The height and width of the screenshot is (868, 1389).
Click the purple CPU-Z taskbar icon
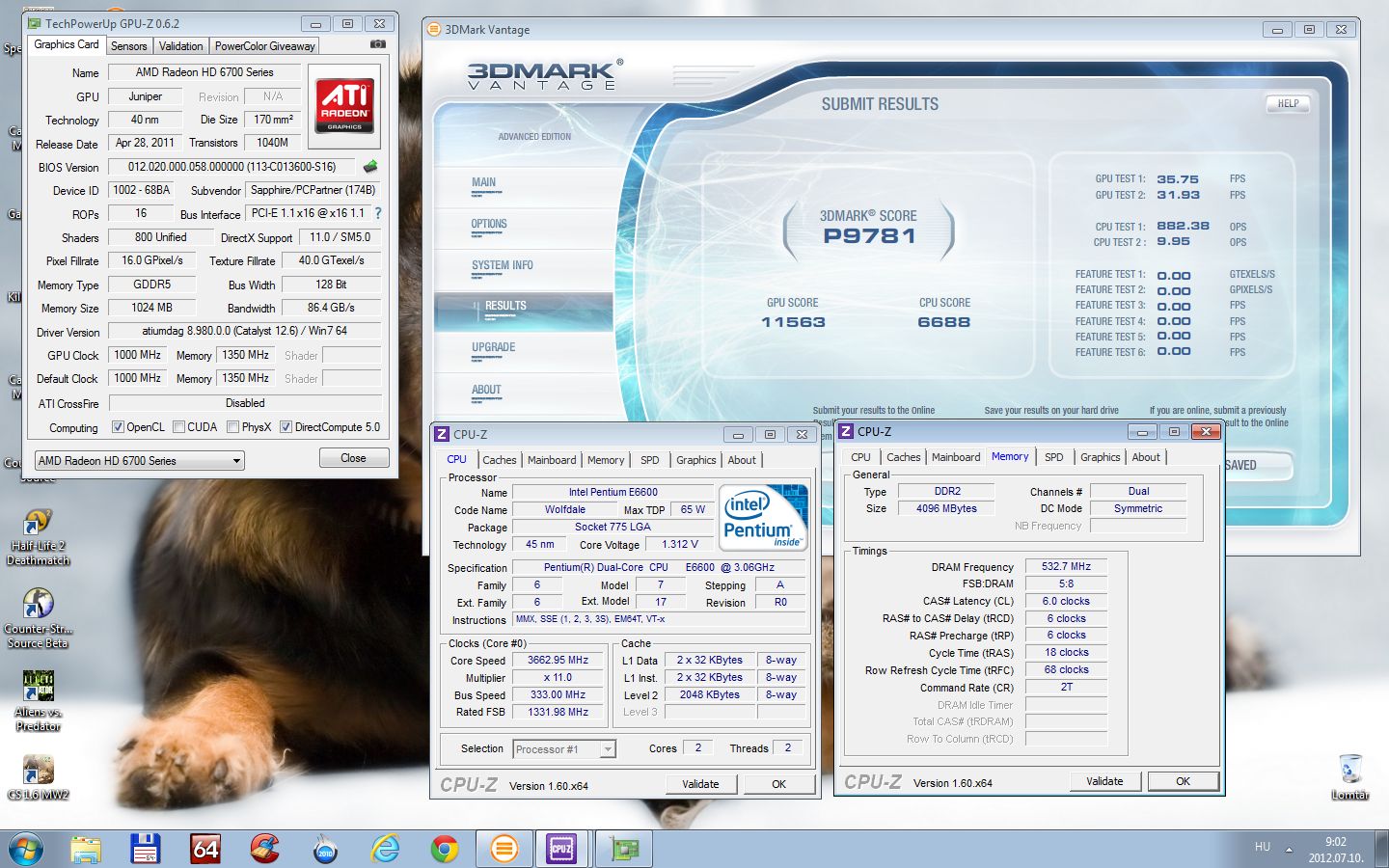click(x=561, y=849)
